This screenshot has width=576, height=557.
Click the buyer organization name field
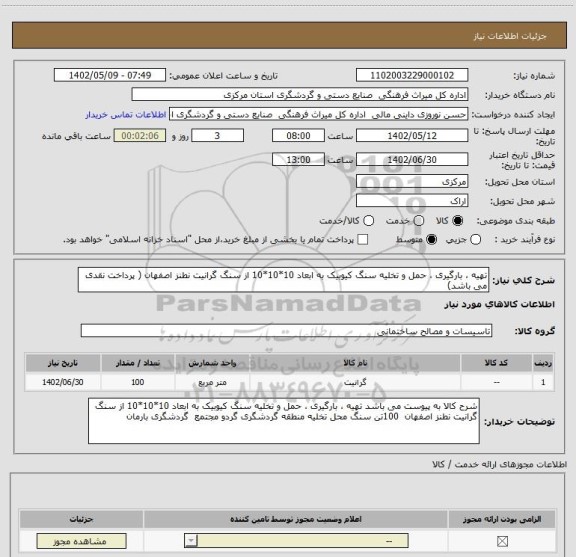click(300, 95)
